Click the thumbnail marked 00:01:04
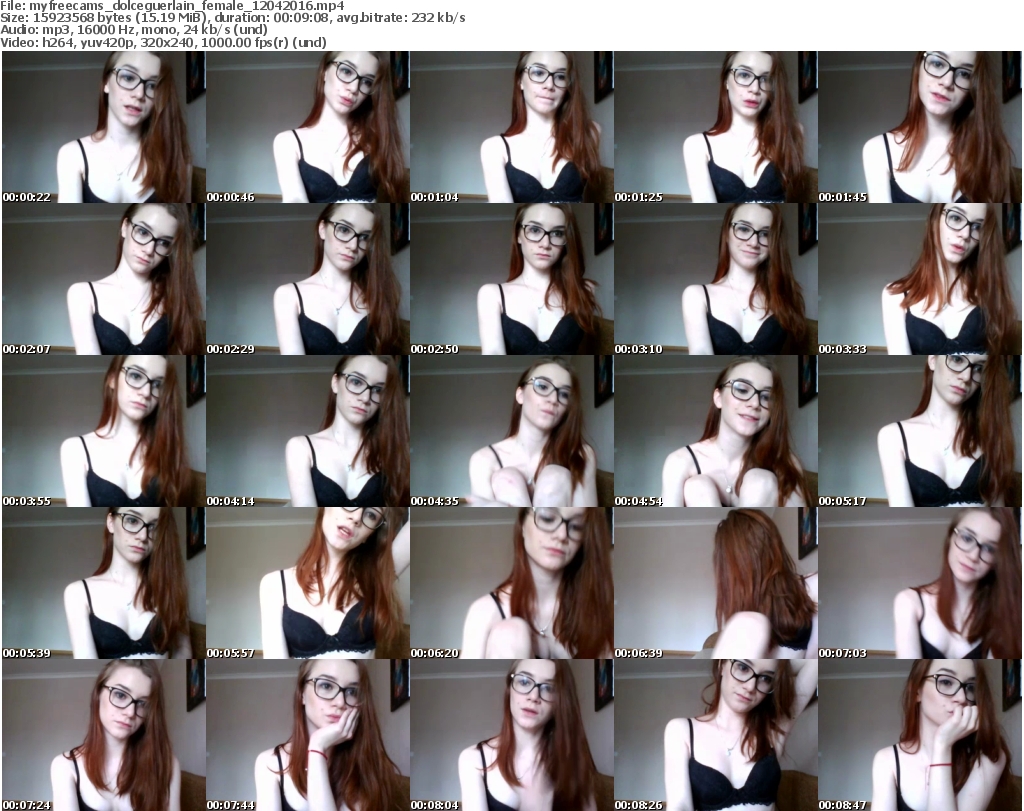 [x=512, y=127]
